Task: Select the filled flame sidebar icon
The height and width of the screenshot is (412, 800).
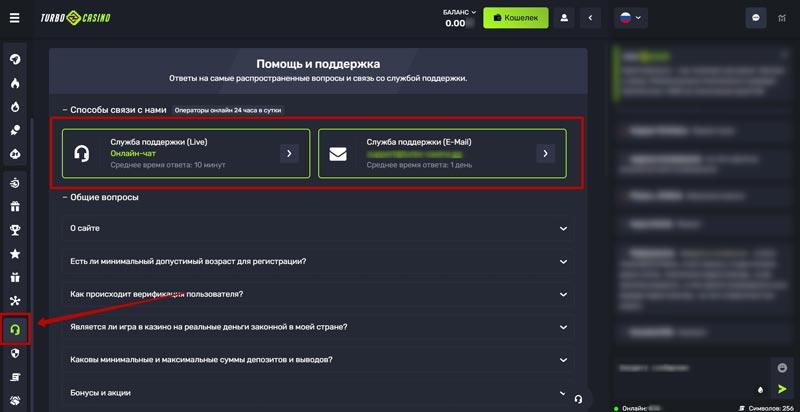Action: point(15,83)
